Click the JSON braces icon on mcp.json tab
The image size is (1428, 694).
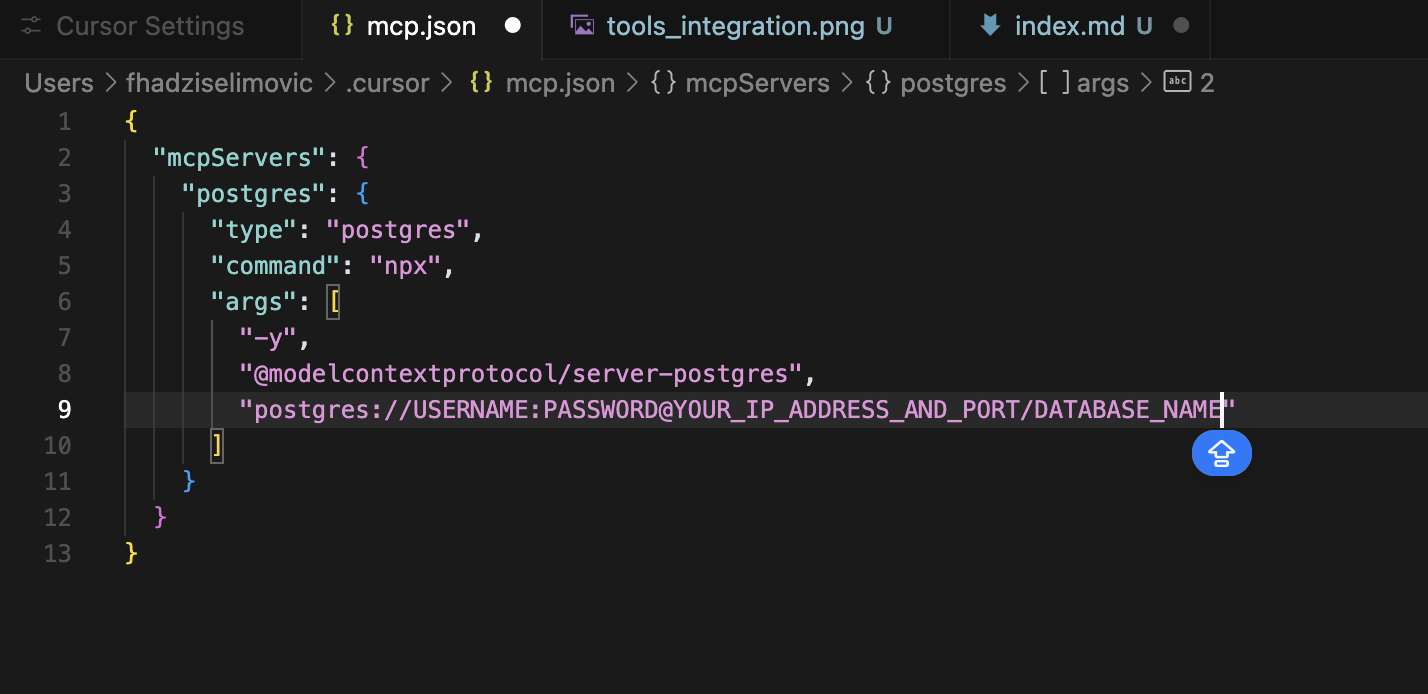(342, 26)
